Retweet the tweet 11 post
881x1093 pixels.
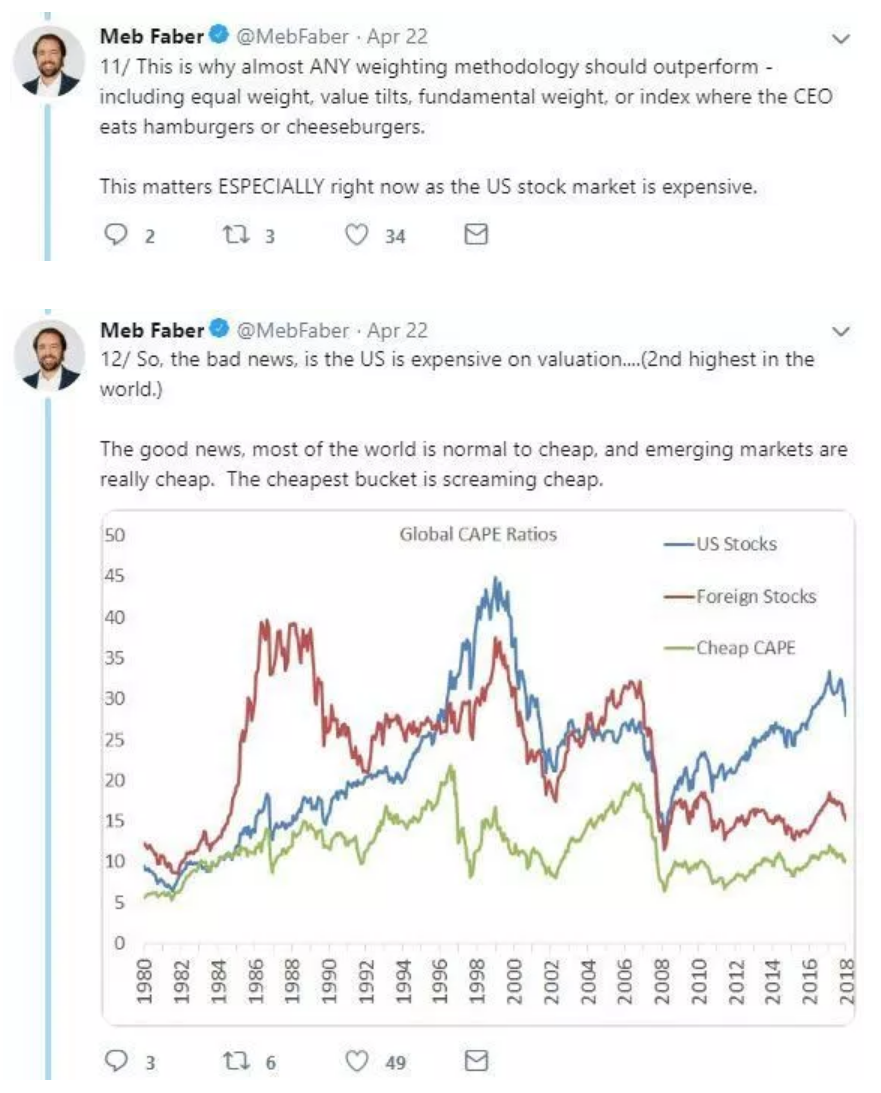click(x=236, y=234)
